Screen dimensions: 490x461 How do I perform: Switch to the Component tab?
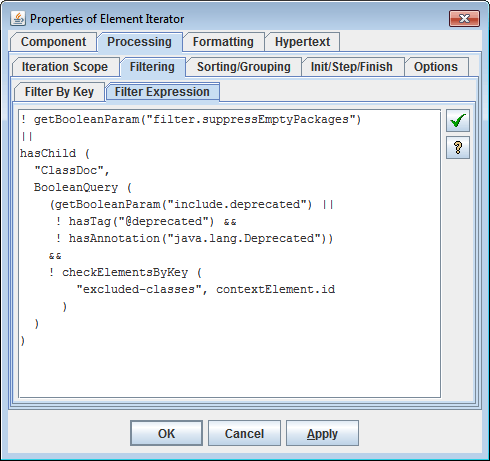click(x=53, y=42)
